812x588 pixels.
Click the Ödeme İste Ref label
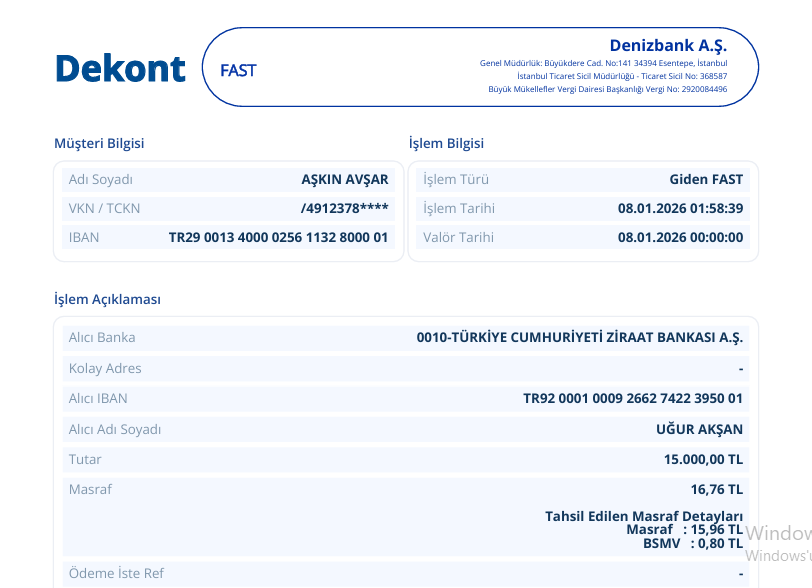pyautogui.click(x=116, y=573)
